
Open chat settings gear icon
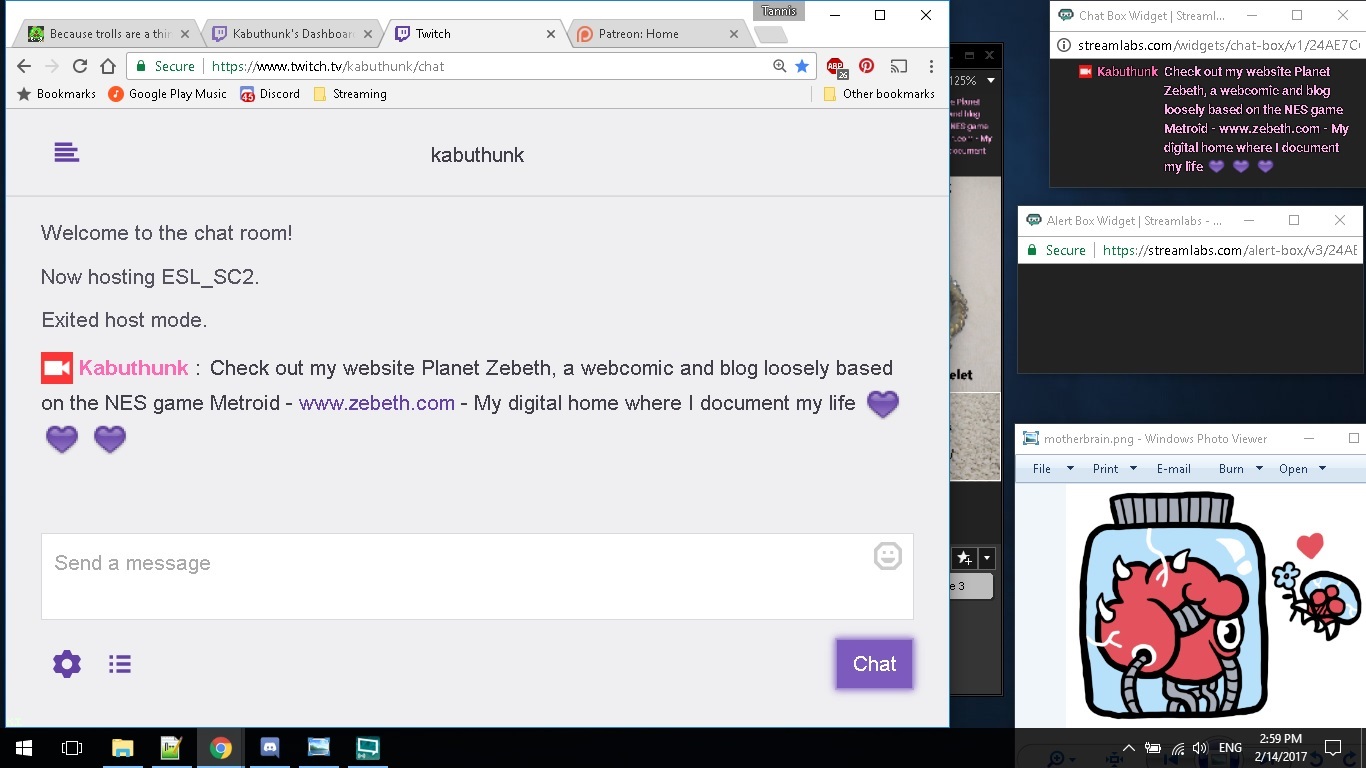[x=67, y=664]
